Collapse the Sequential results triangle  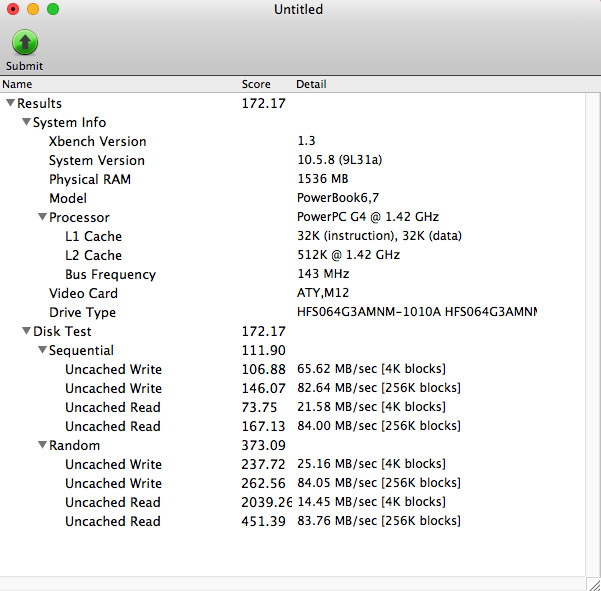pyautogui.click(x=42, y=350)
